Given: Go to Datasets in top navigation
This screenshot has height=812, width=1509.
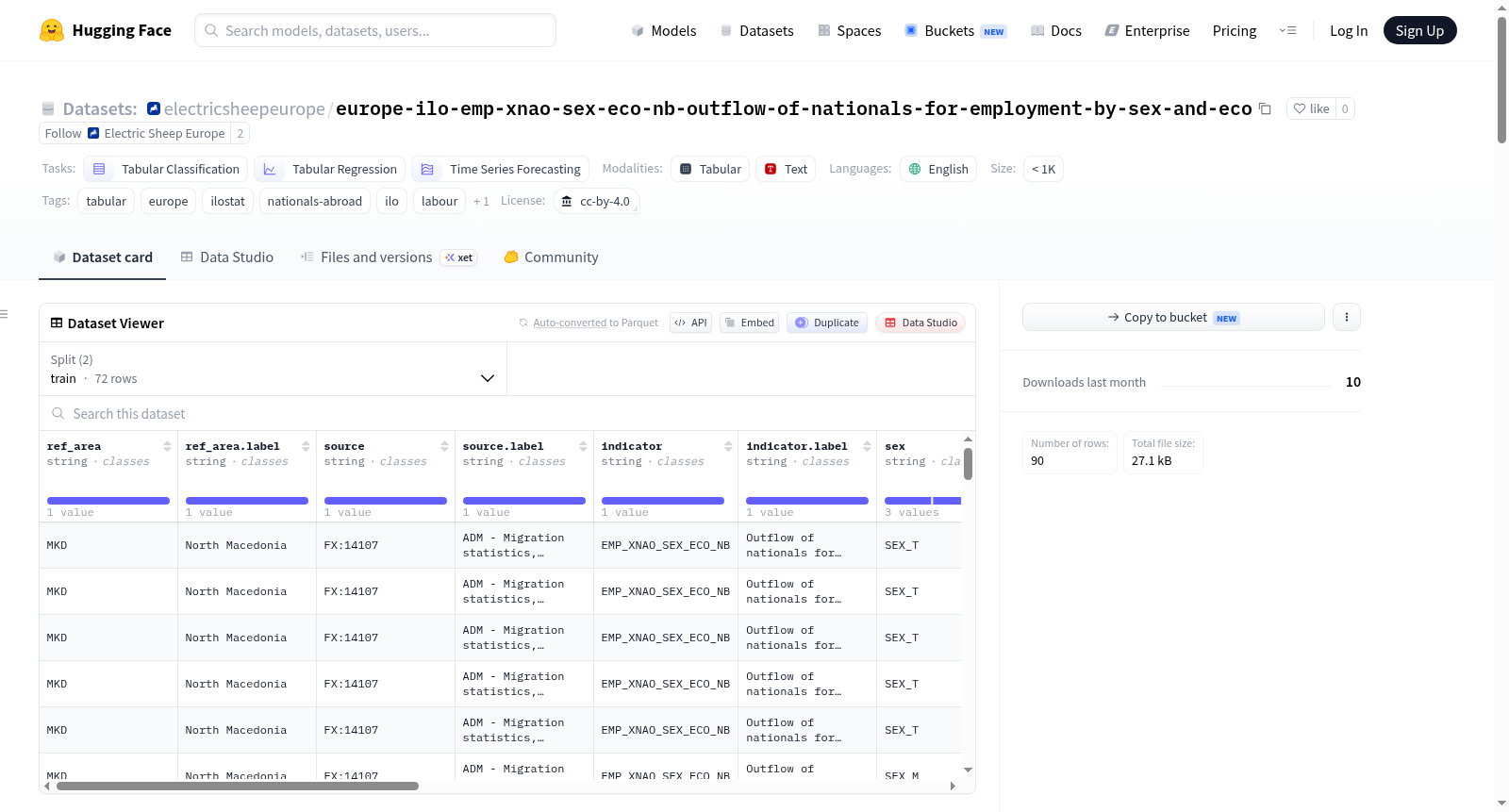Looking at the screenshot, I should pyautogui.click(x=756, y=30).
